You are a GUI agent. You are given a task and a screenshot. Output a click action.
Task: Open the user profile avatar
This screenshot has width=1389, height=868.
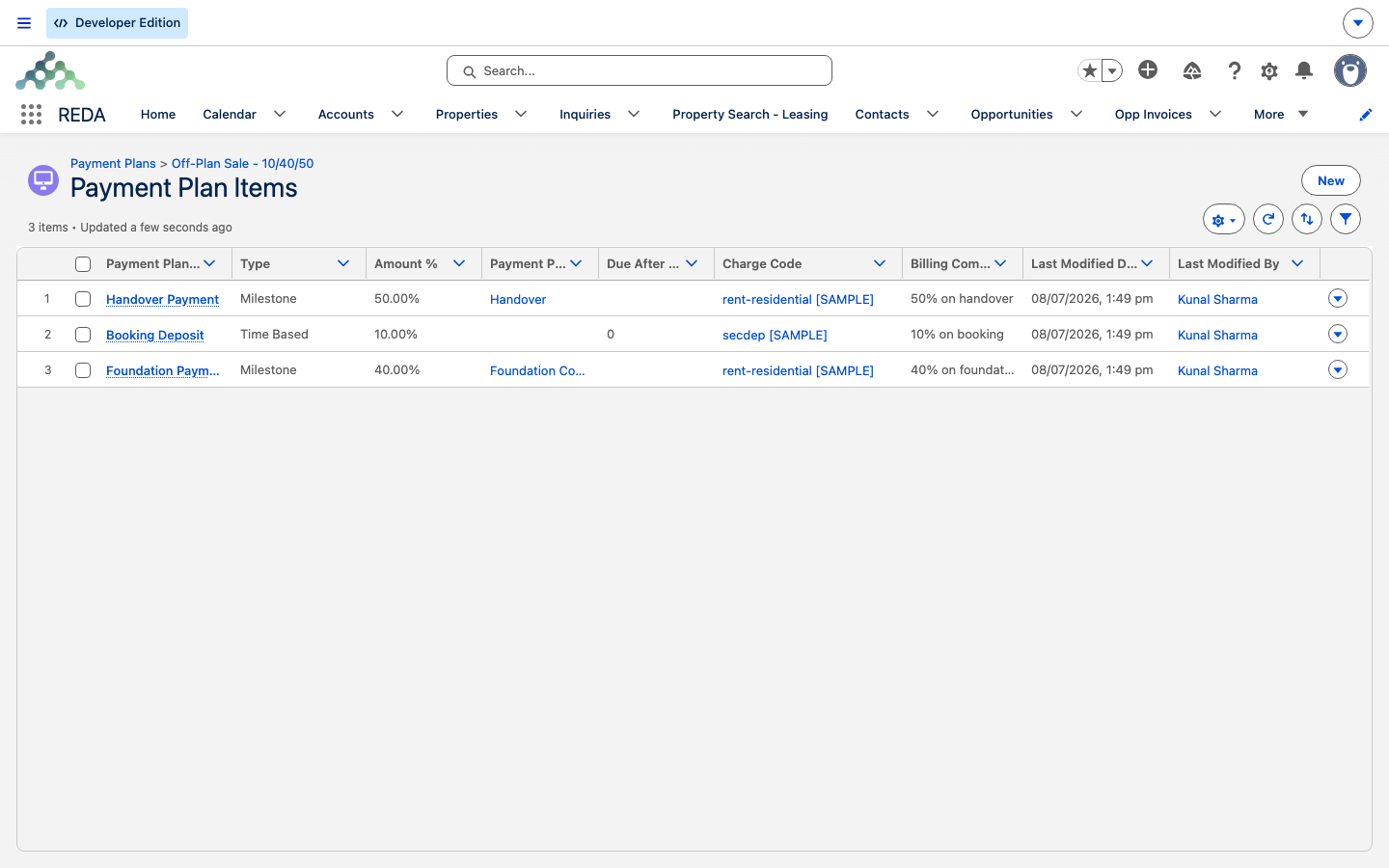(1350, 70)
